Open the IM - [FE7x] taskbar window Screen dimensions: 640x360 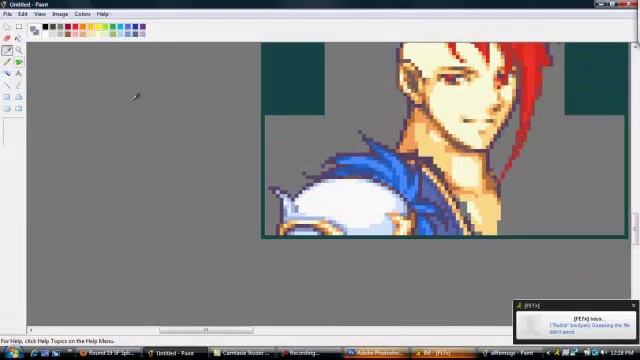443,353
